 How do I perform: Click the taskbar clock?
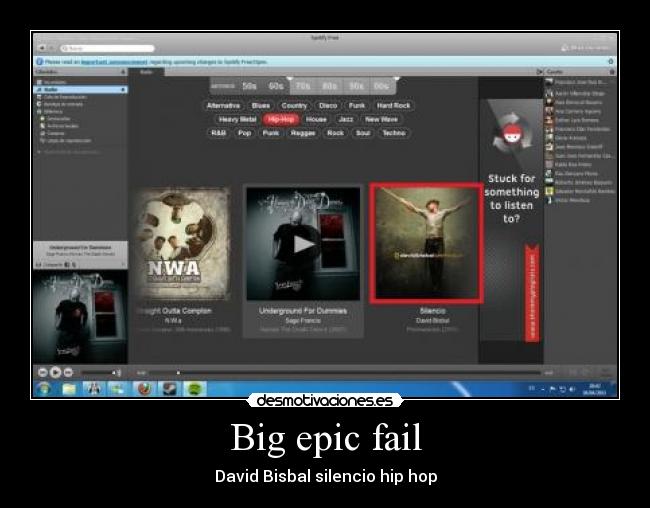594,389
